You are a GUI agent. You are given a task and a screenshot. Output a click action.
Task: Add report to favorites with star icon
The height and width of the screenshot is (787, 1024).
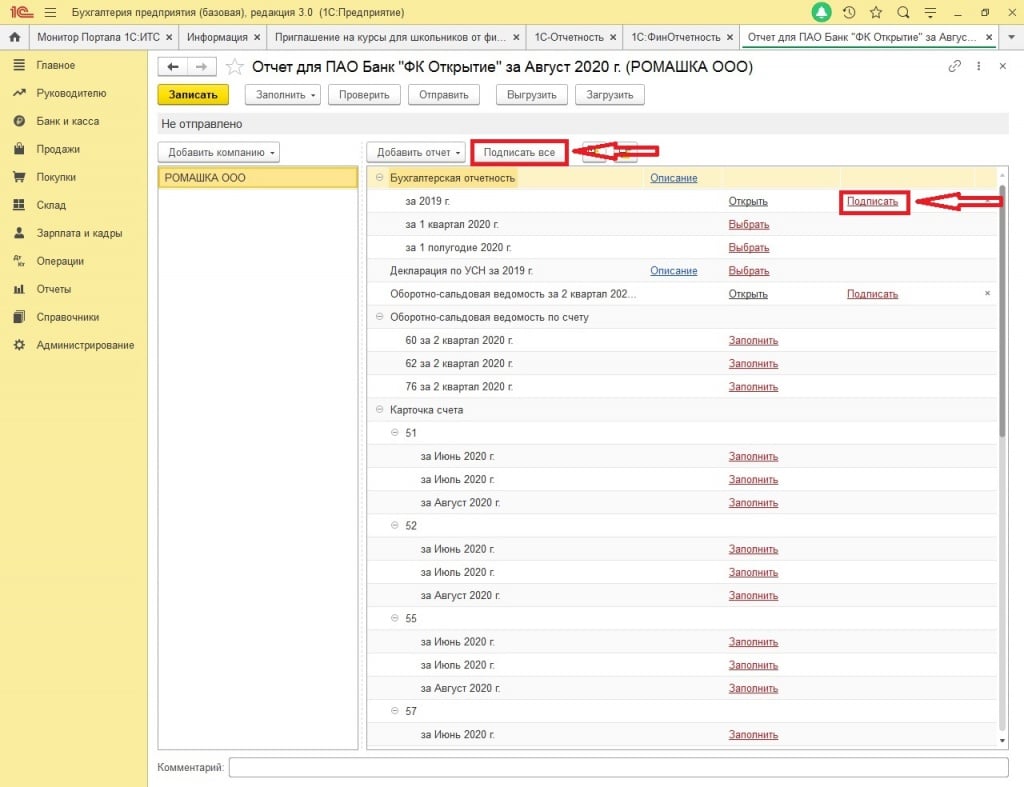(234, 67)
